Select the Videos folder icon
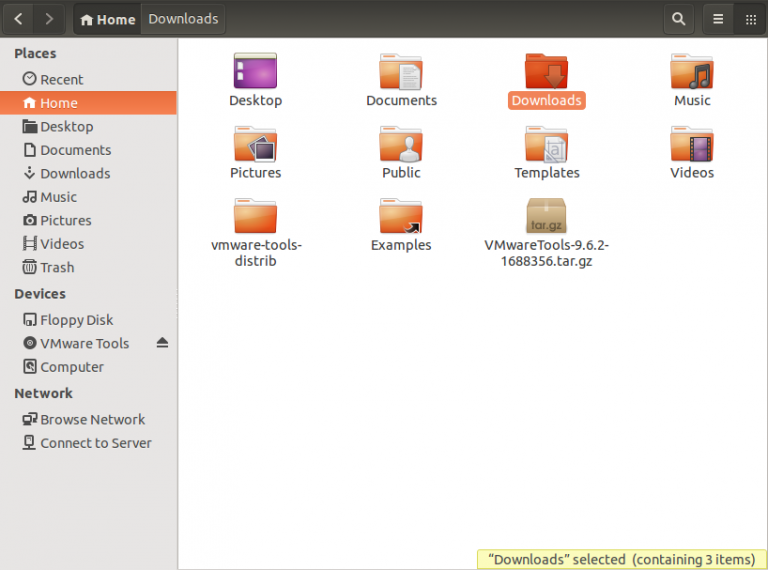Screen dimensions: 768x570 692,145
